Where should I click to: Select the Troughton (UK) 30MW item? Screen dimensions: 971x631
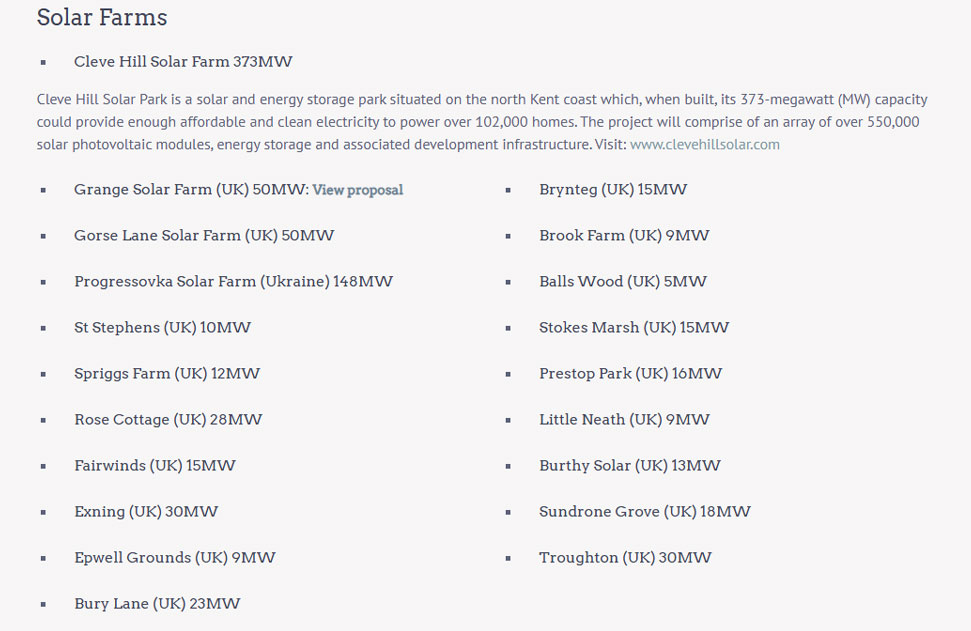625,558
